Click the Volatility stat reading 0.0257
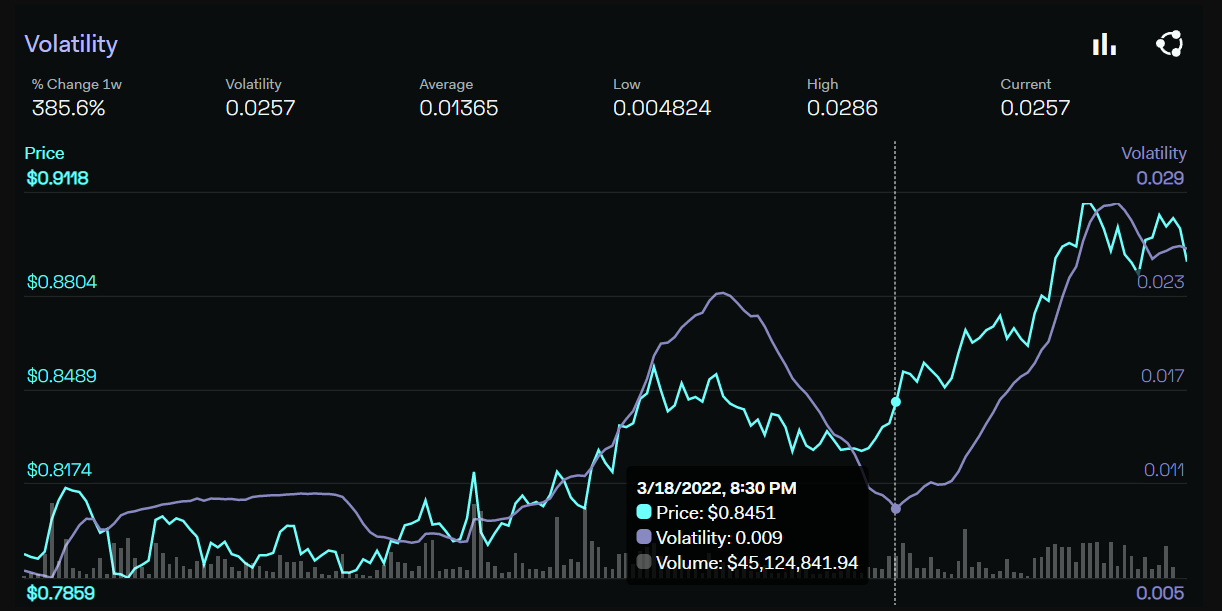Screen dimensions: 1222x611 coord(260,108)
